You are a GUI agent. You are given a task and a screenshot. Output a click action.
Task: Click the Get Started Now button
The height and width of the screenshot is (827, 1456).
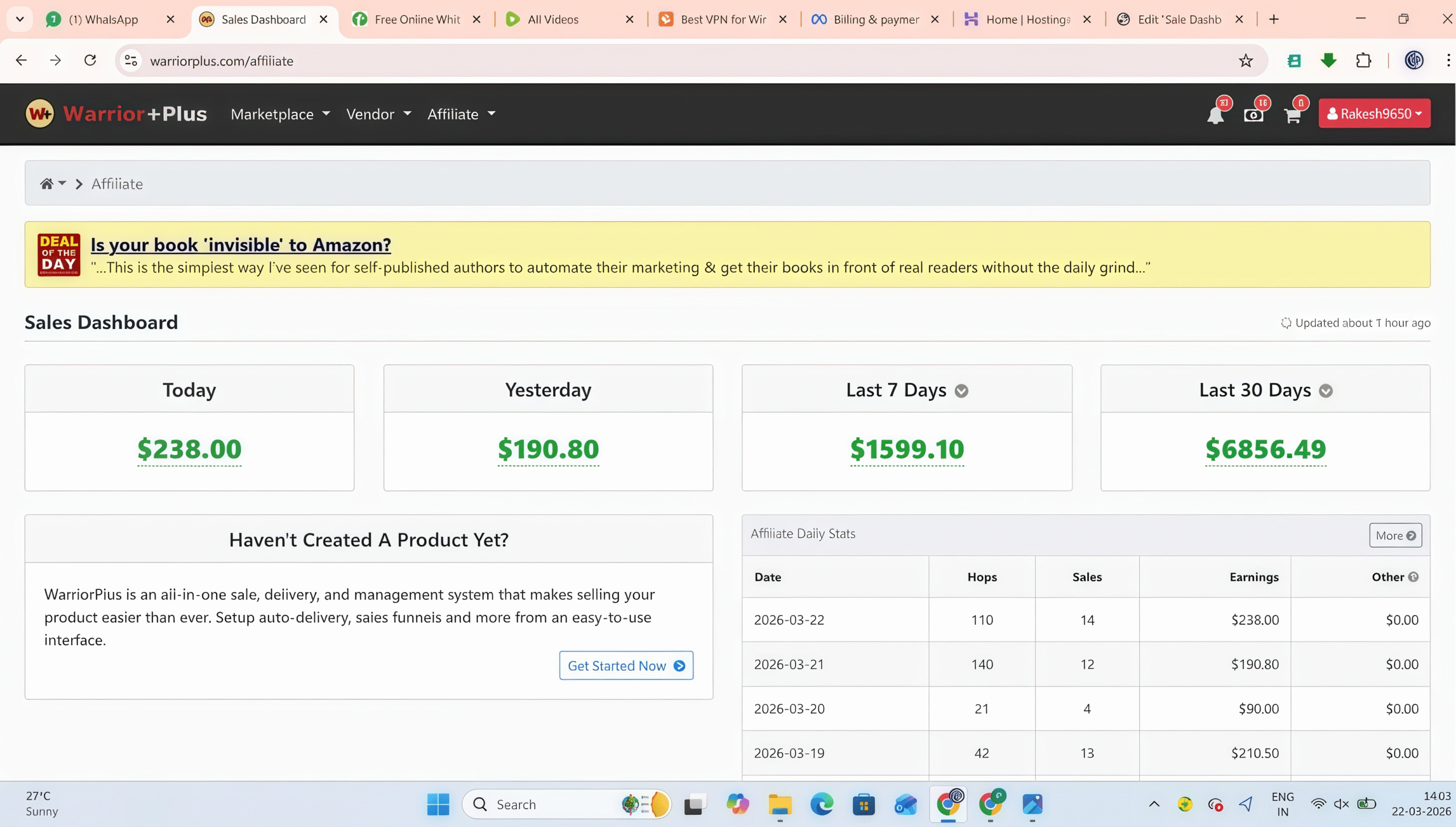[626, 665]
